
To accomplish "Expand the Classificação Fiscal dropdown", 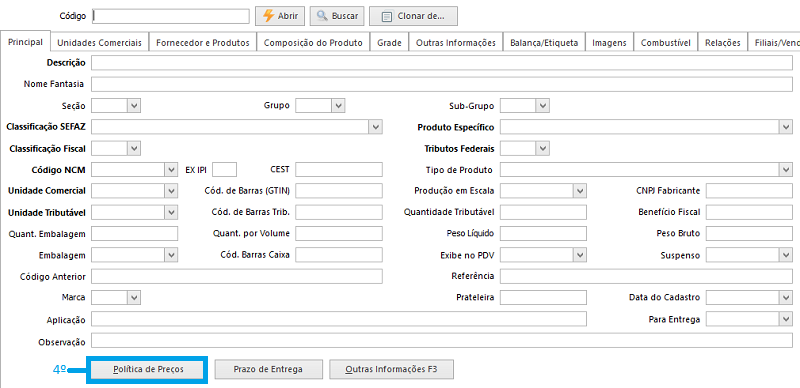I will (x=134, y=148).
